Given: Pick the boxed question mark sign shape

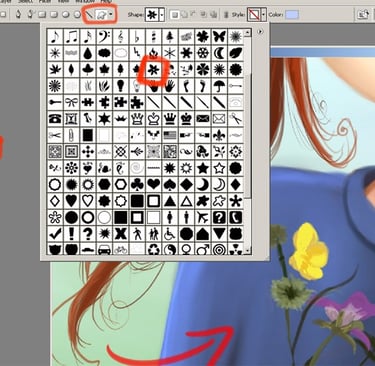Looking at the screenshot, I should tap(219, 217).
